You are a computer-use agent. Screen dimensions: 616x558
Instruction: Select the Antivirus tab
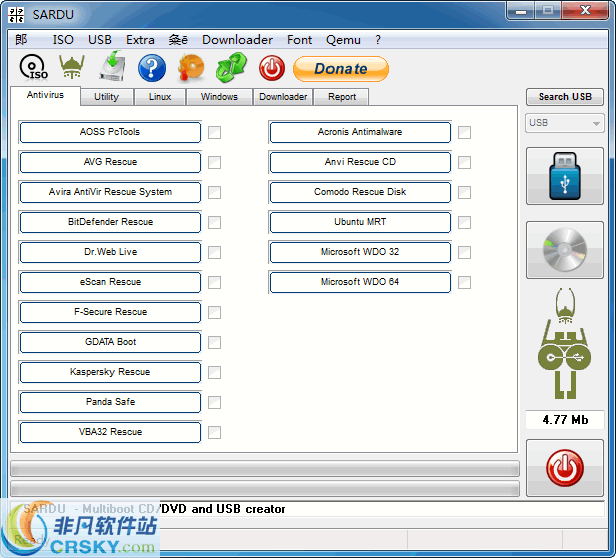(x=45, y=95)
